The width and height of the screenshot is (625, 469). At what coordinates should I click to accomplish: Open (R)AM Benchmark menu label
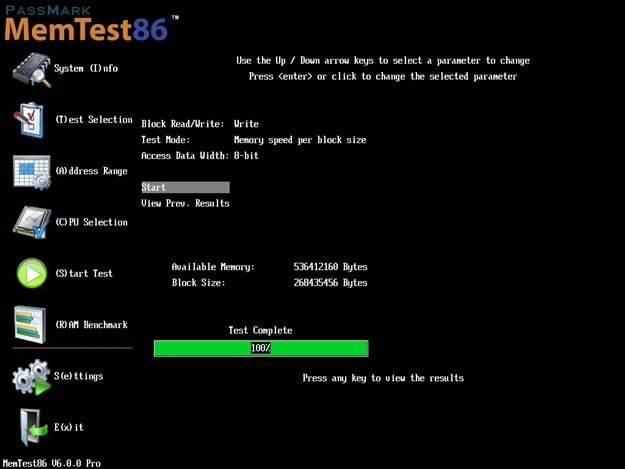pyautogui.click(x=91, y=325)
